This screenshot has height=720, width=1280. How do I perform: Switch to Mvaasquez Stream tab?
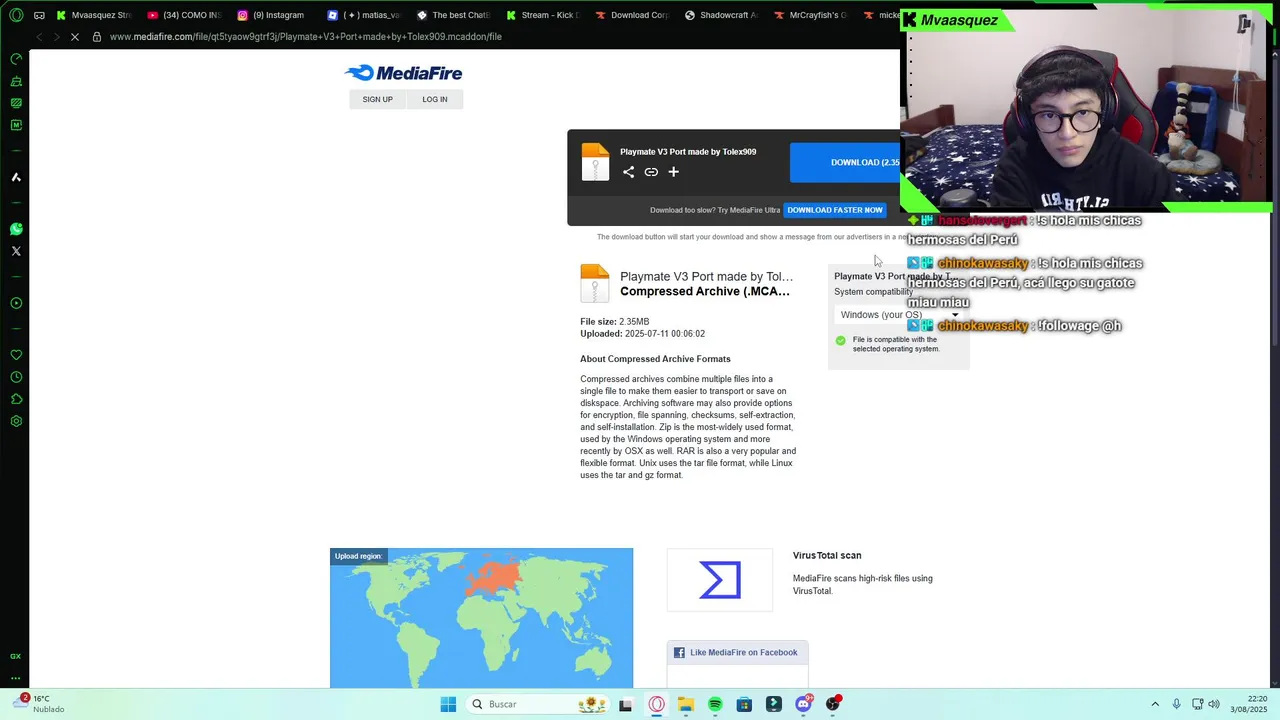click(x=93, y=15)
